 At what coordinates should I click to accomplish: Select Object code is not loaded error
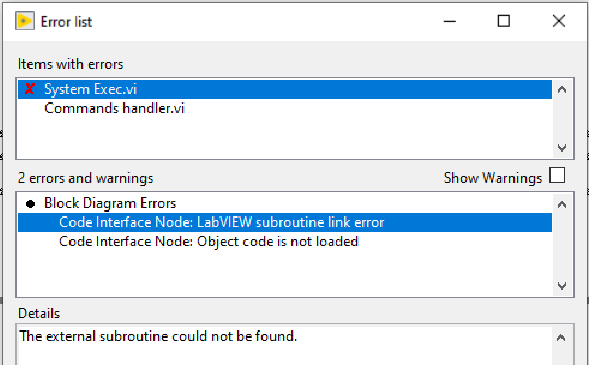[x=285, y=241]
